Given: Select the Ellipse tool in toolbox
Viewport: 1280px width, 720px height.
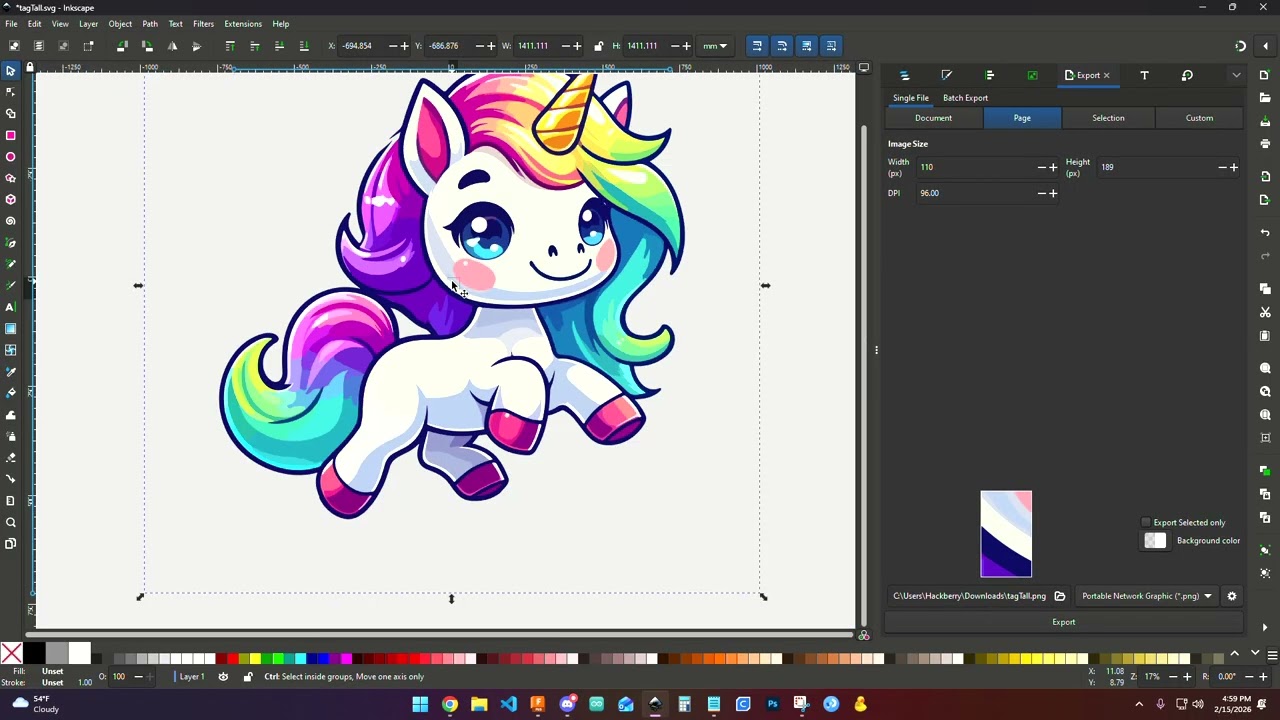Looking at the screenshot, I should pos(11,157).
